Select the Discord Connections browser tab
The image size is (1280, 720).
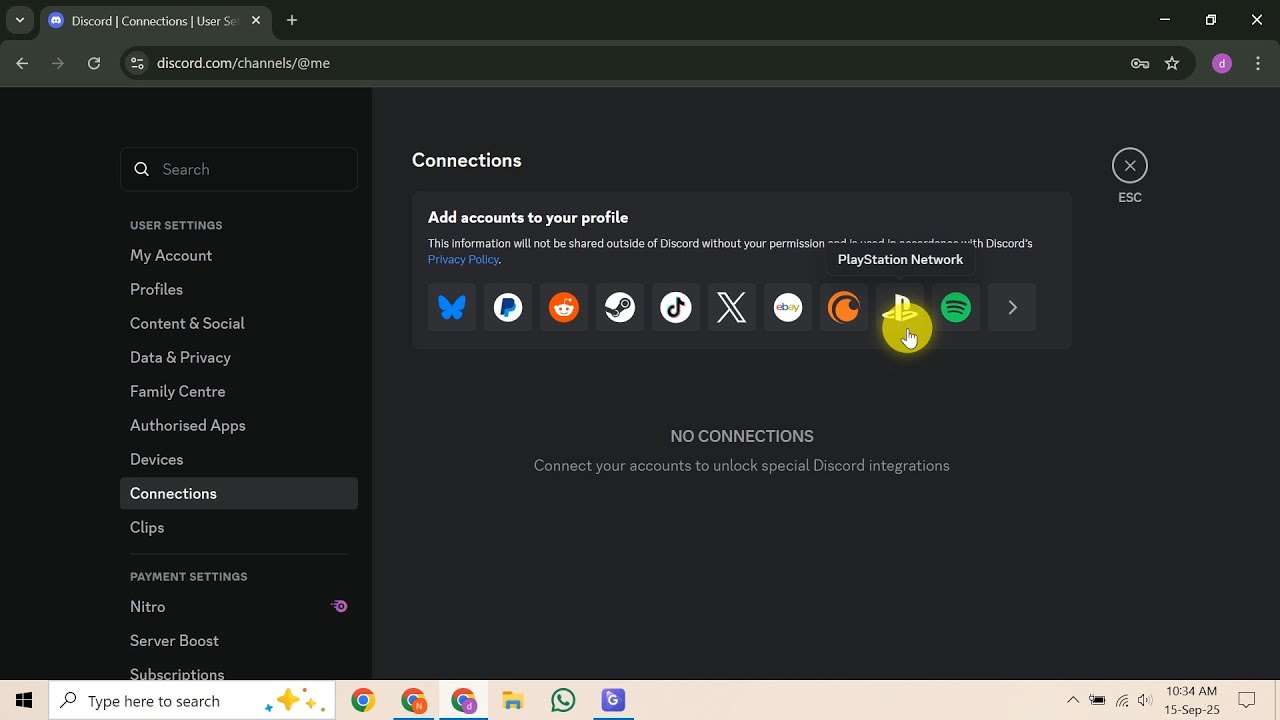click(x=155, y=20)
